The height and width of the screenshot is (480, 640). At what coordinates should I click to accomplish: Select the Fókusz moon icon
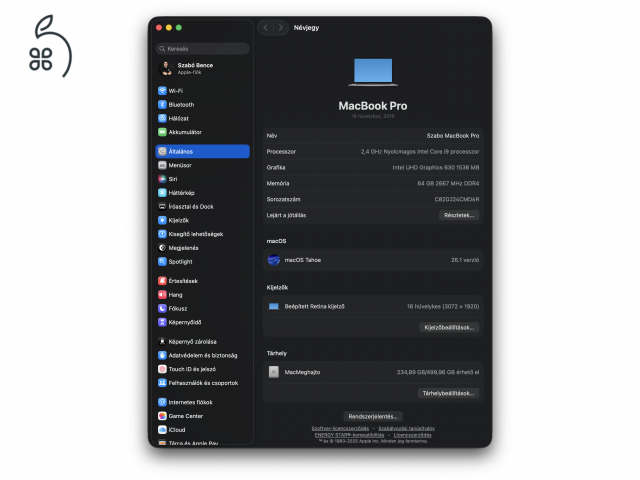(162, 309)
